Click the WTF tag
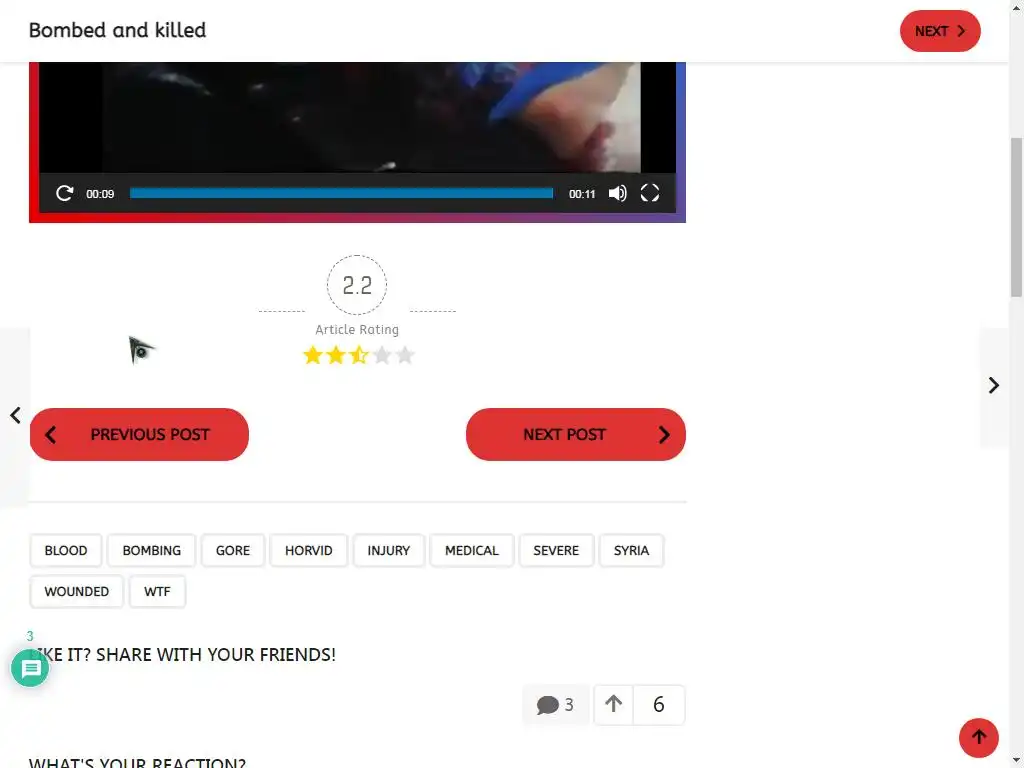The image size is (1024, 768). click(157, 592)
